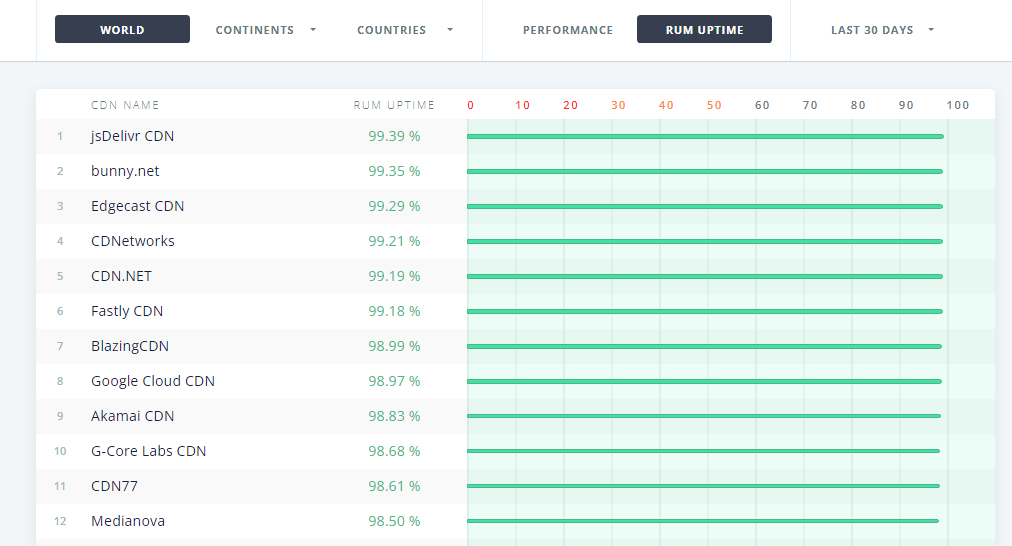Open the LAST 30 DAYS dropdown
The image size is (1012, 546).
coord(882,30)
